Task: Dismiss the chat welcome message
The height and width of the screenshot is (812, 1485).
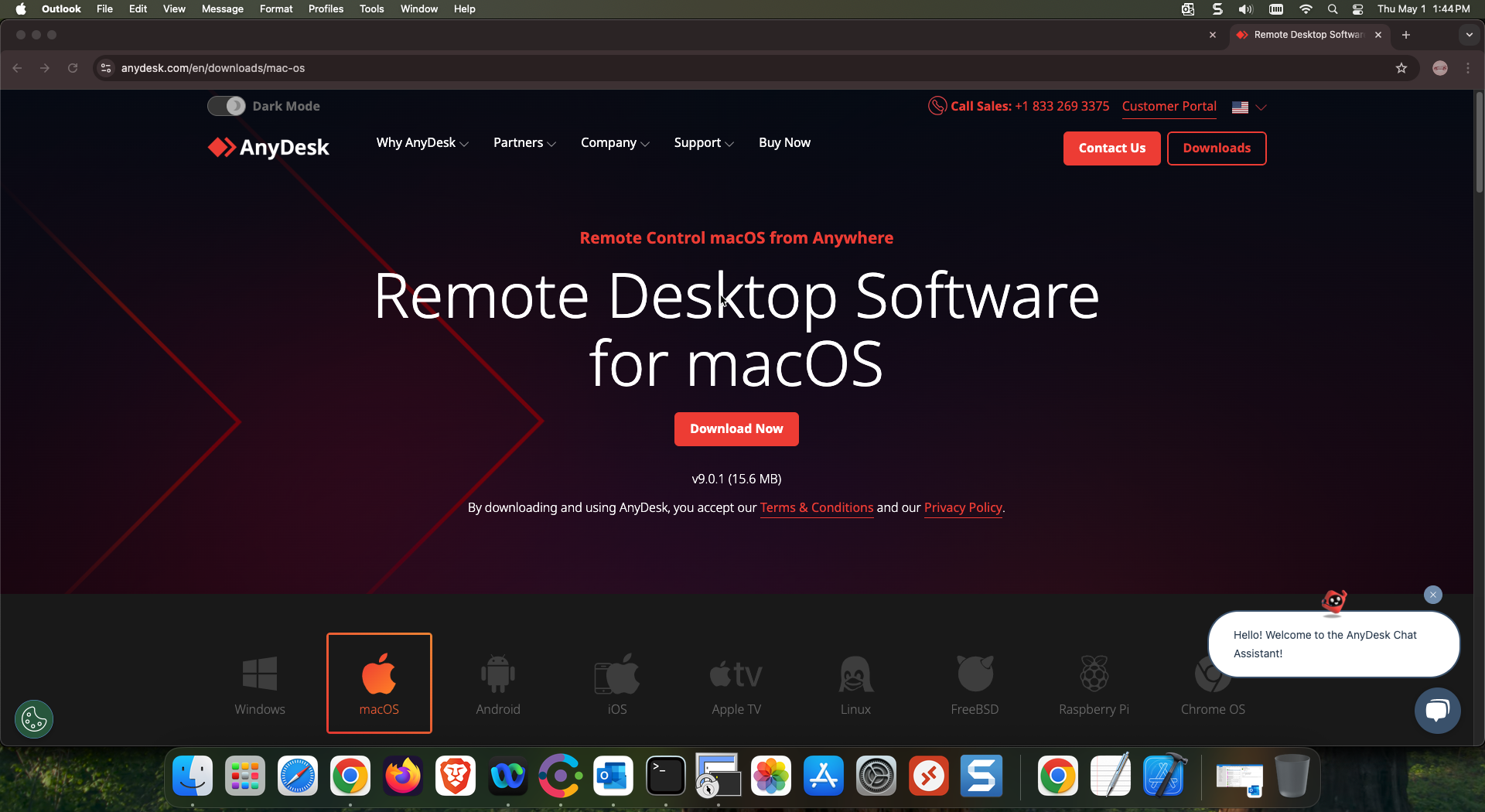Action: click(1433, 595)
